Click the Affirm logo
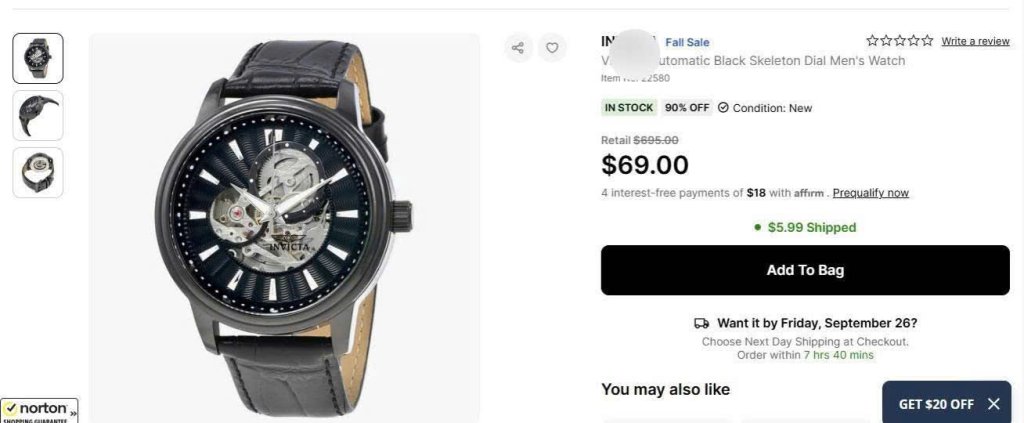 [x=809, y=193]
